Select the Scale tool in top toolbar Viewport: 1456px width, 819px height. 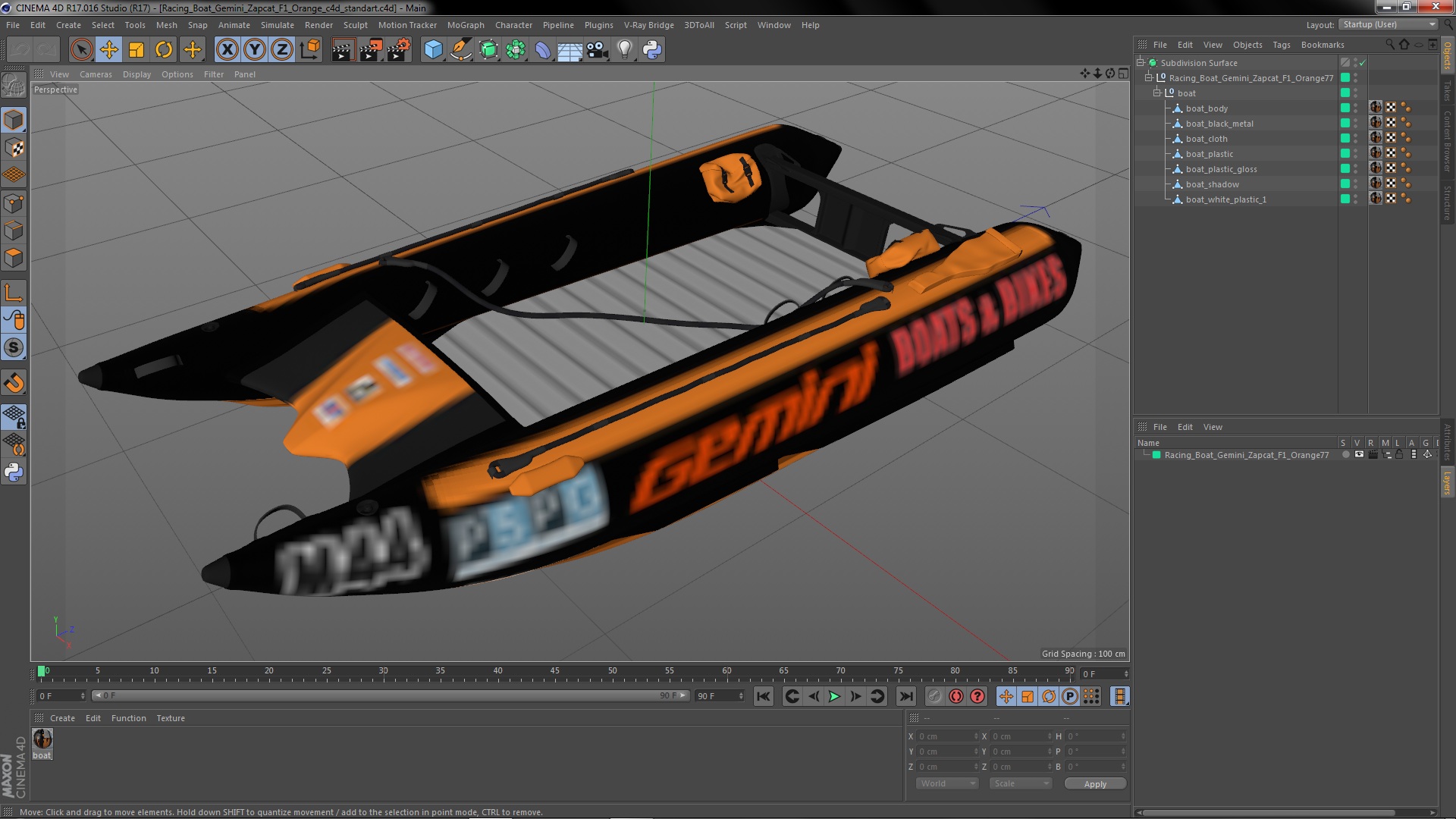click(136, 50)
